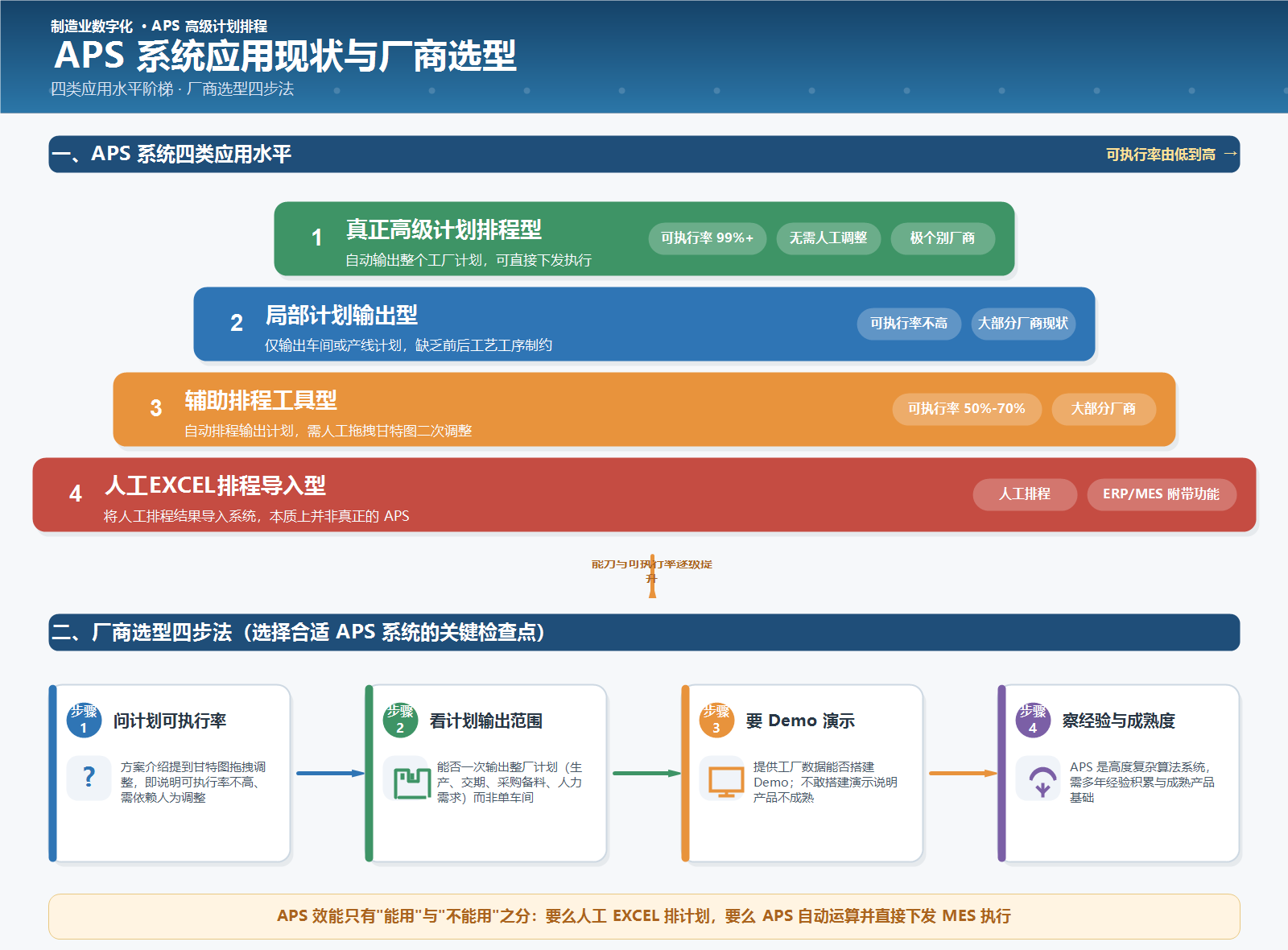The width and height of the screenshot is (1288, 950).
Task: Click the description 自动排程输出计划，需人工拖拽甘特图二次调整
Action: click(x=328, y=431)
